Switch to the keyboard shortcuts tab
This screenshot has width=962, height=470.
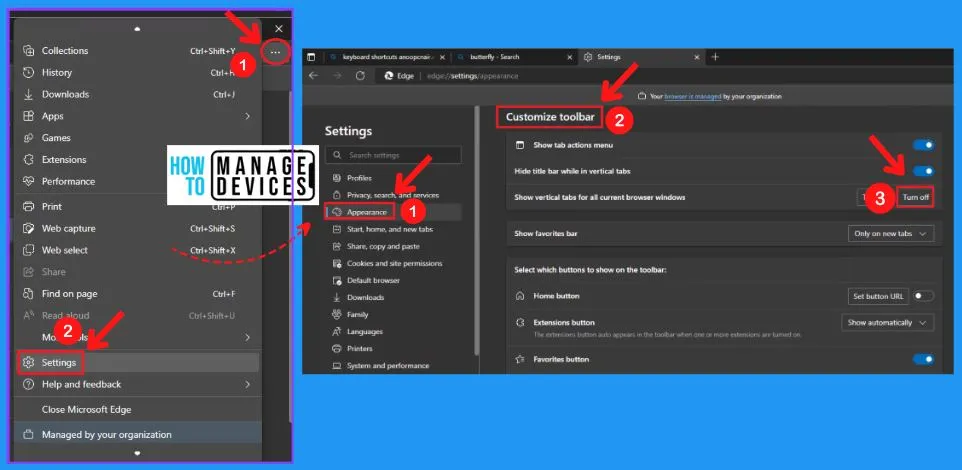click(x=387, y=57)
